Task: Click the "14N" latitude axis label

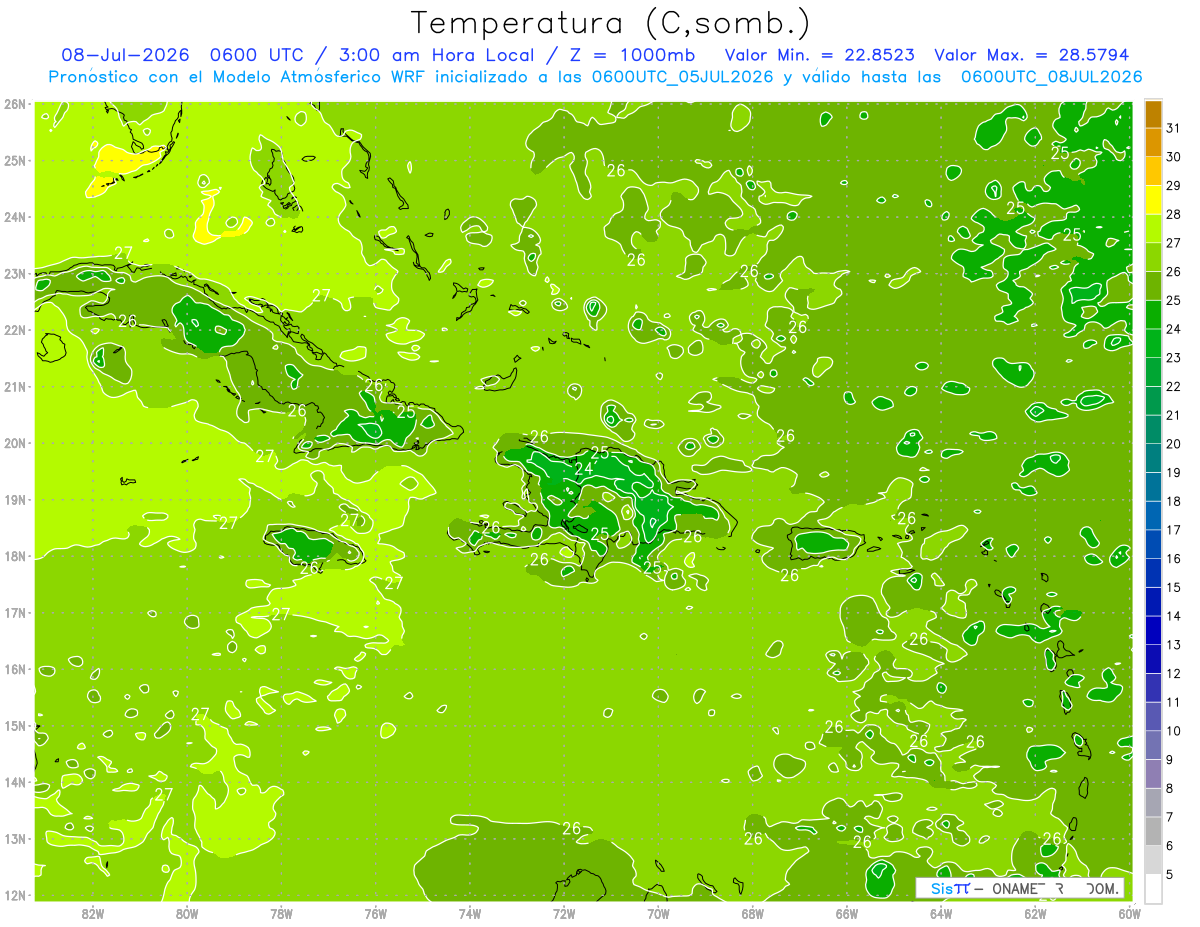Action: coord(14,782)
